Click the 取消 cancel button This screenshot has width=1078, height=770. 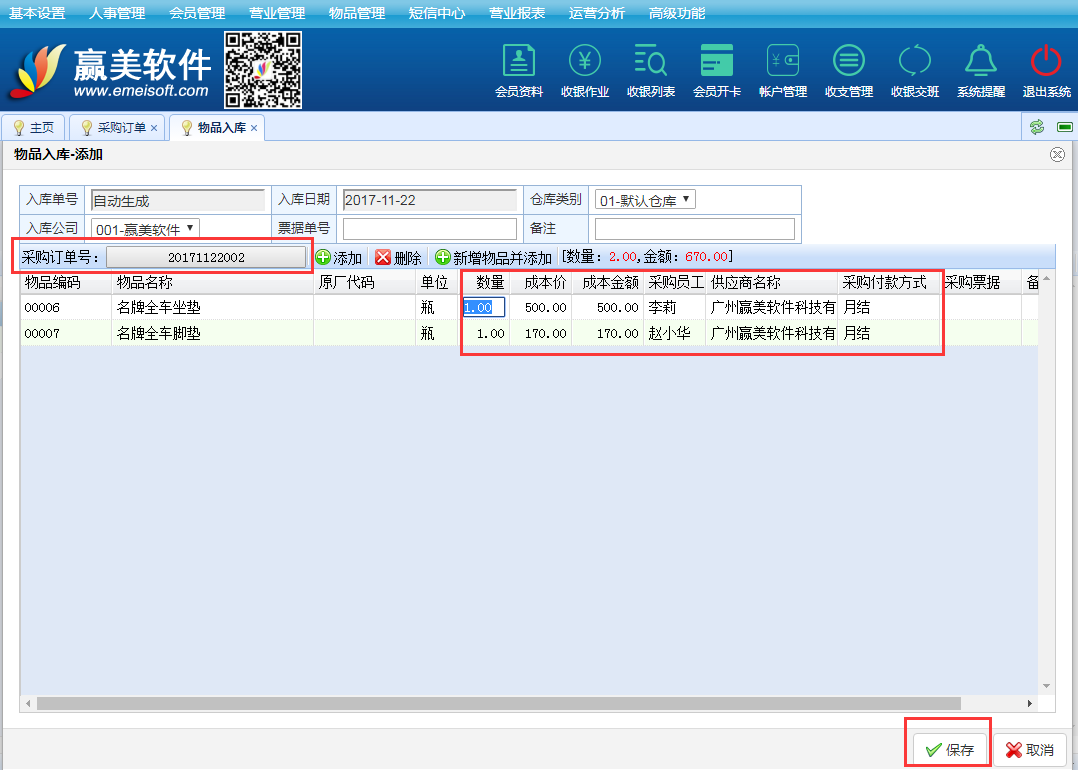click(1030, 750)
